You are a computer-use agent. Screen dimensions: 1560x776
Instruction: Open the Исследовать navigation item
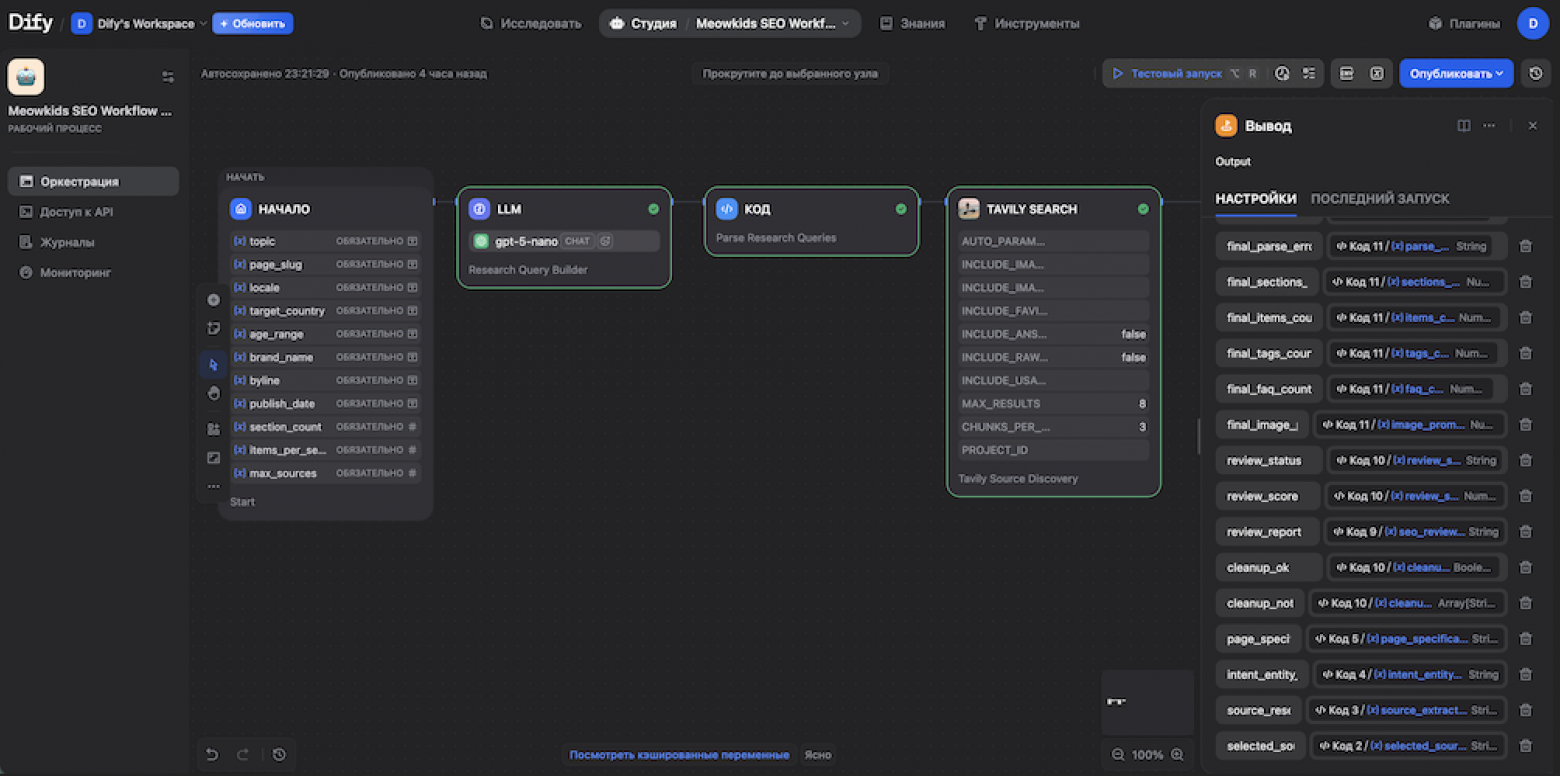[x=530, y=23]
